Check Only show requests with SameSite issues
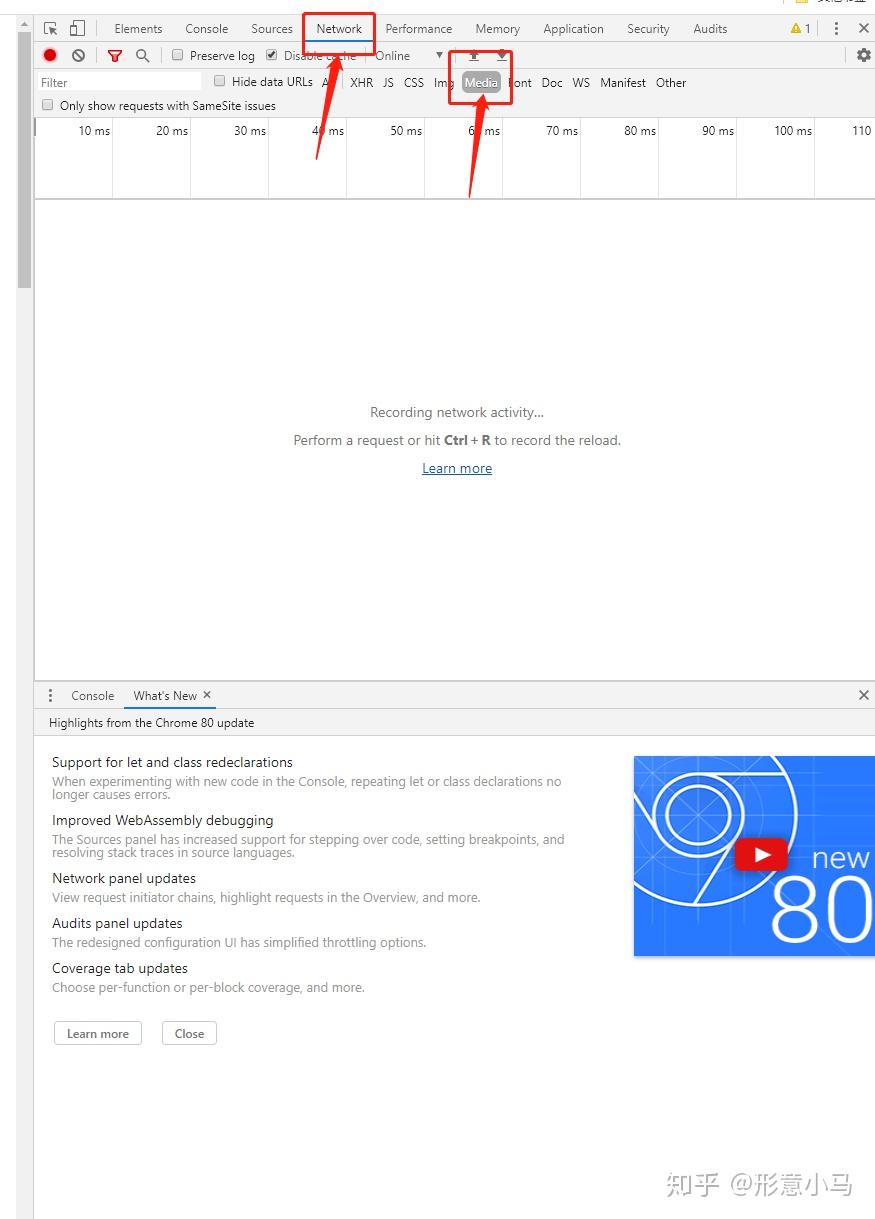This screenshot has height=1219, width=875. 47,105
